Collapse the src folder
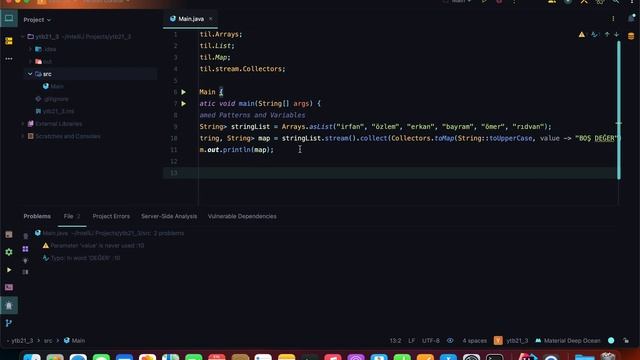The height and width of the screenshot is (360, 640). coord(30,74)
